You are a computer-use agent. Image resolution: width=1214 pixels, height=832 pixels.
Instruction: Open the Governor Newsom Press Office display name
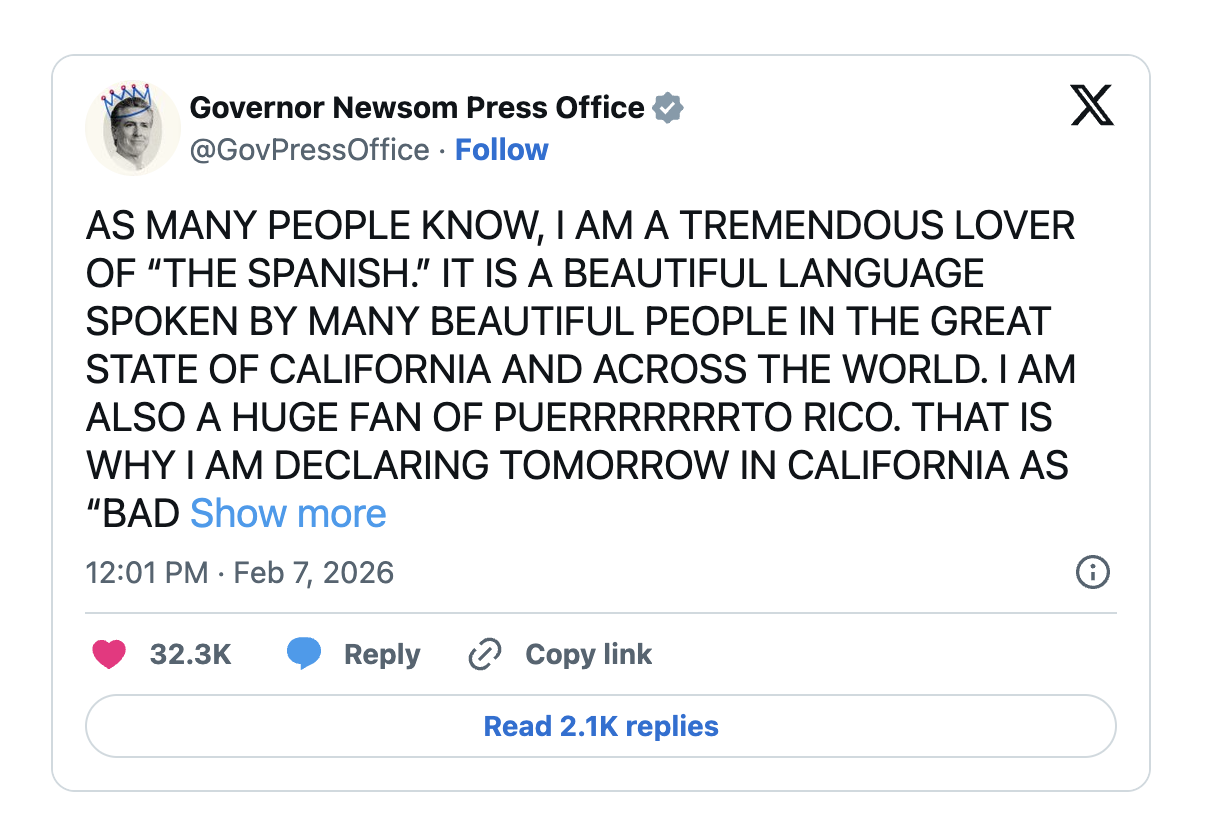(417, 107)
